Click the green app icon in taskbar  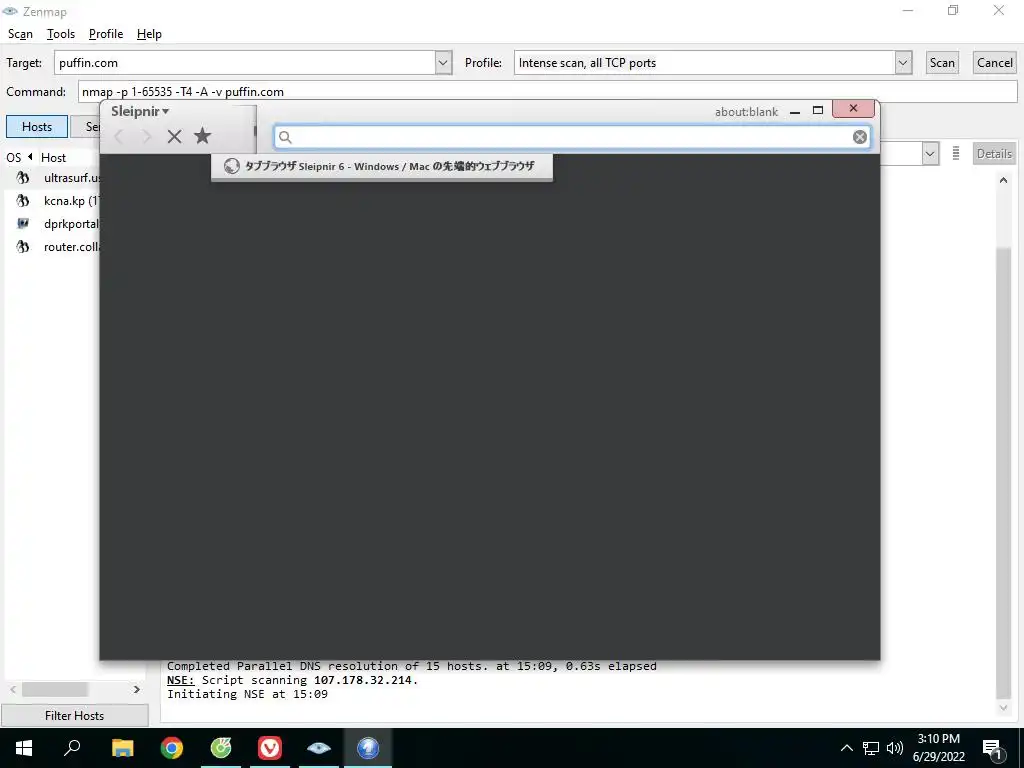(x=221, y=748)
